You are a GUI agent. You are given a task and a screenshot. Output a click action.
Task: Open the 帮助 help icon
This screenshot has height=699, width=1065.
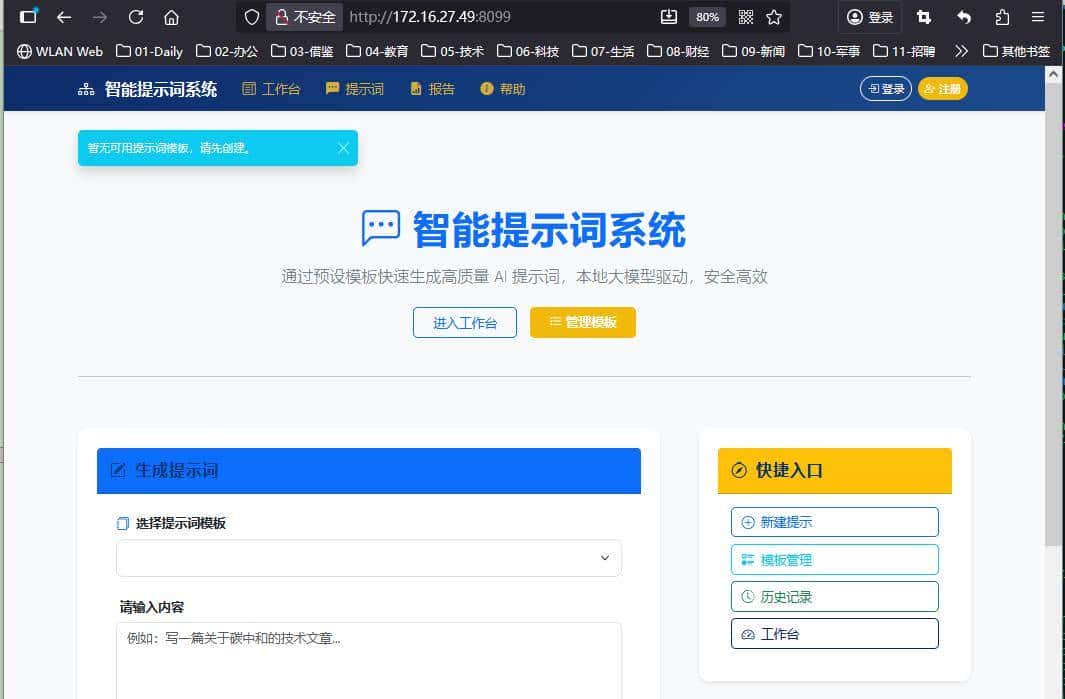tap(486, 88)
